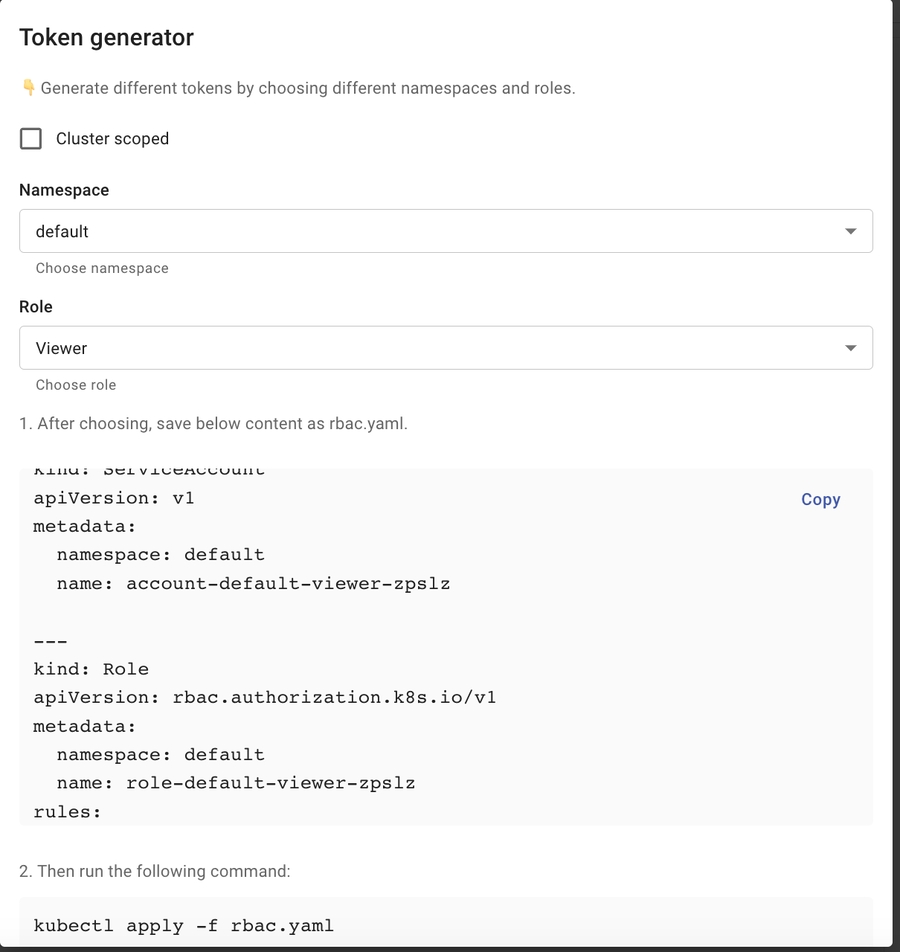Click the "Choose role" helper text
The height and width of the screenshot is (952, 900).
[76, 385]
